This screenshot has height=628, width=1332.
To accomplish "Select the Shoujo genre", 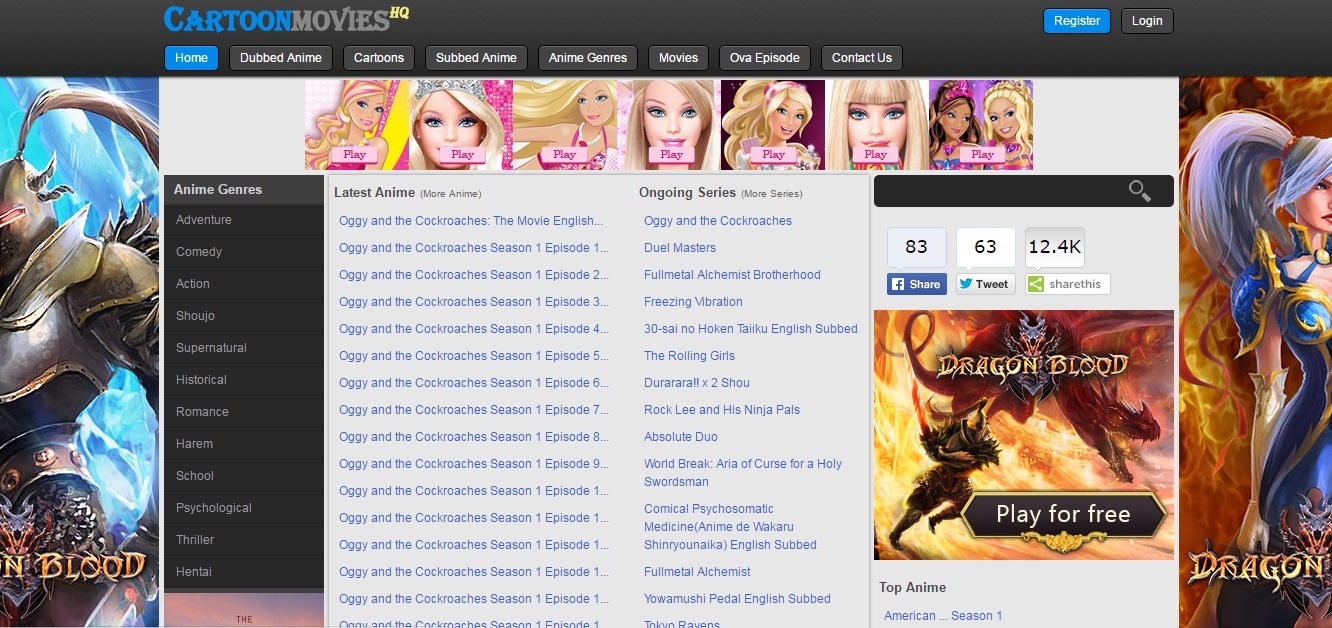I will point(244,316).
